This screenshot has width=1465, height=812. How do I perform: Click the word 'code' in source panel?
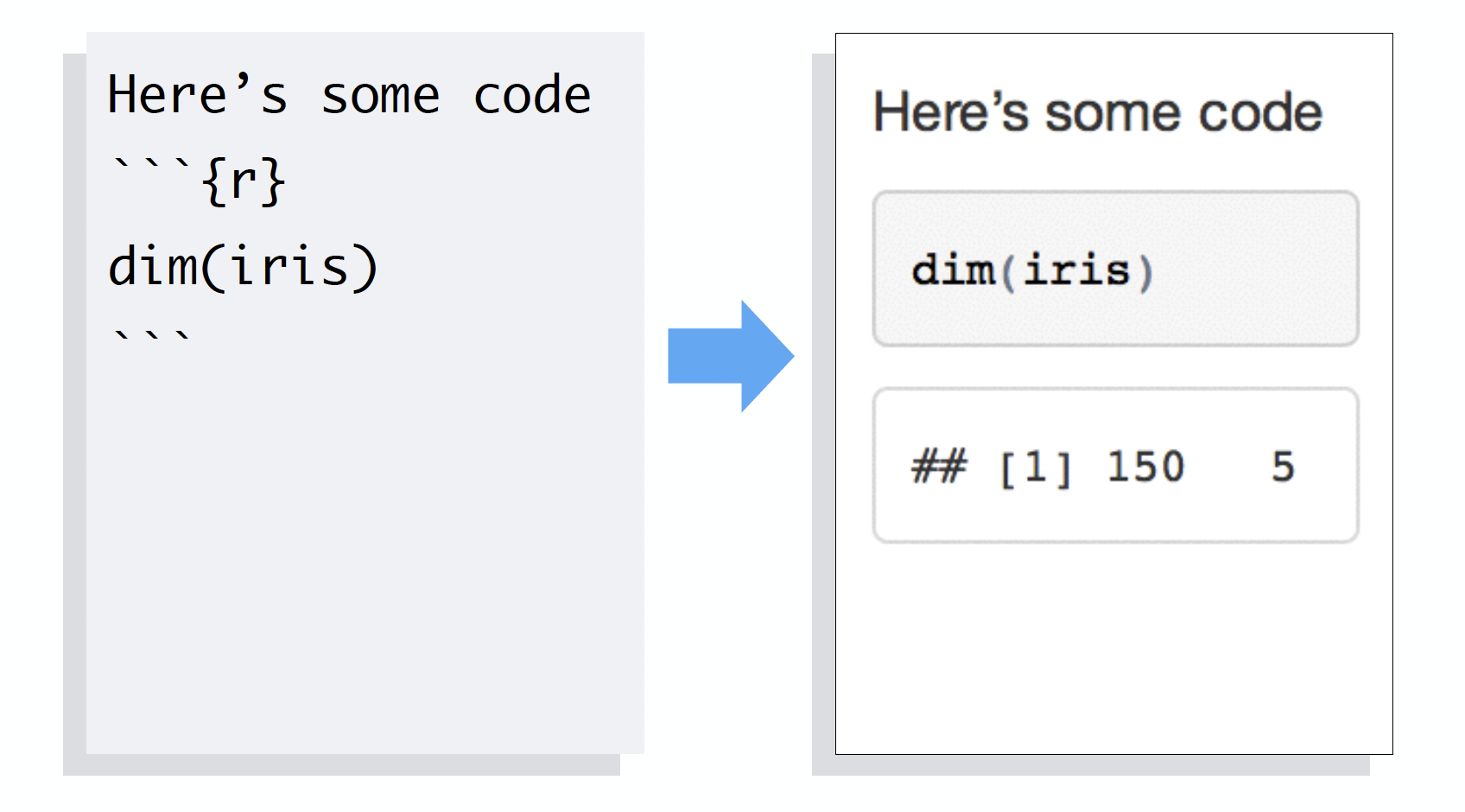pos(532,95)
